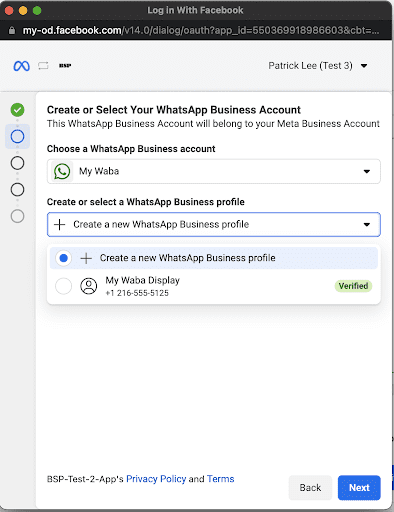Open the Patrick Lee (Test 3) account menu
The height and width of the screenshot is (512, 394).
click(x=318, y=66)
